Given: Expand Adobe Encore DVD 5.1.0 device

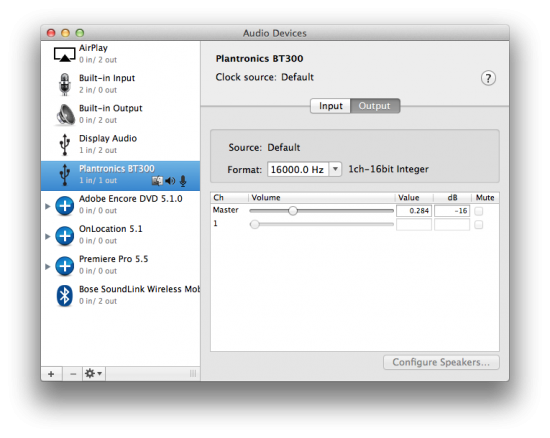Looking at the screenshot, I should pyautogui.click(x=48, y=206).
